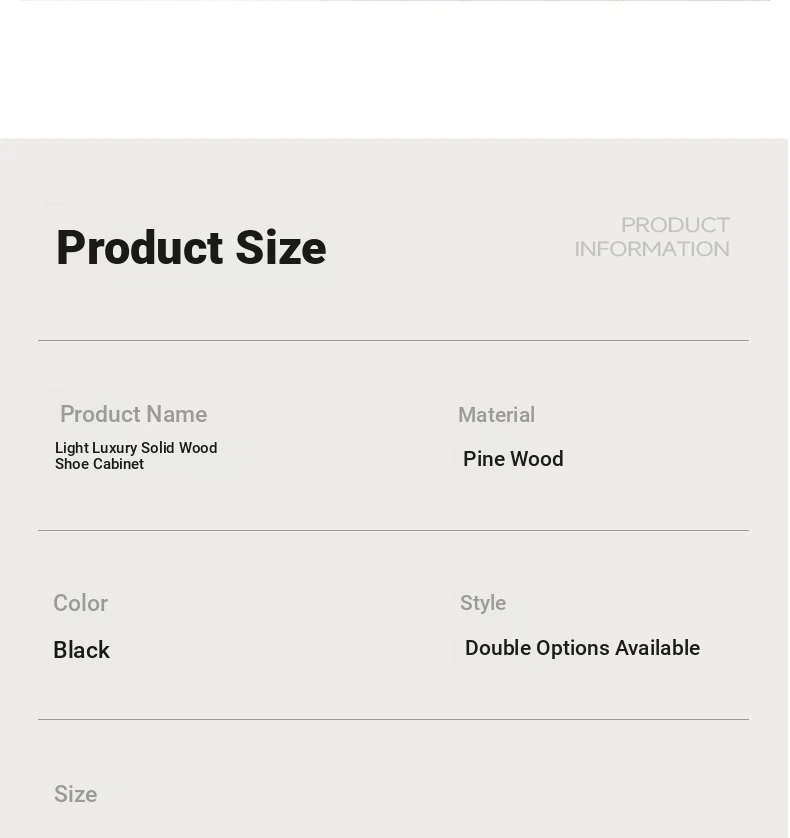
Task: Click the Product Size heading
Action: [x=191, y=247]
